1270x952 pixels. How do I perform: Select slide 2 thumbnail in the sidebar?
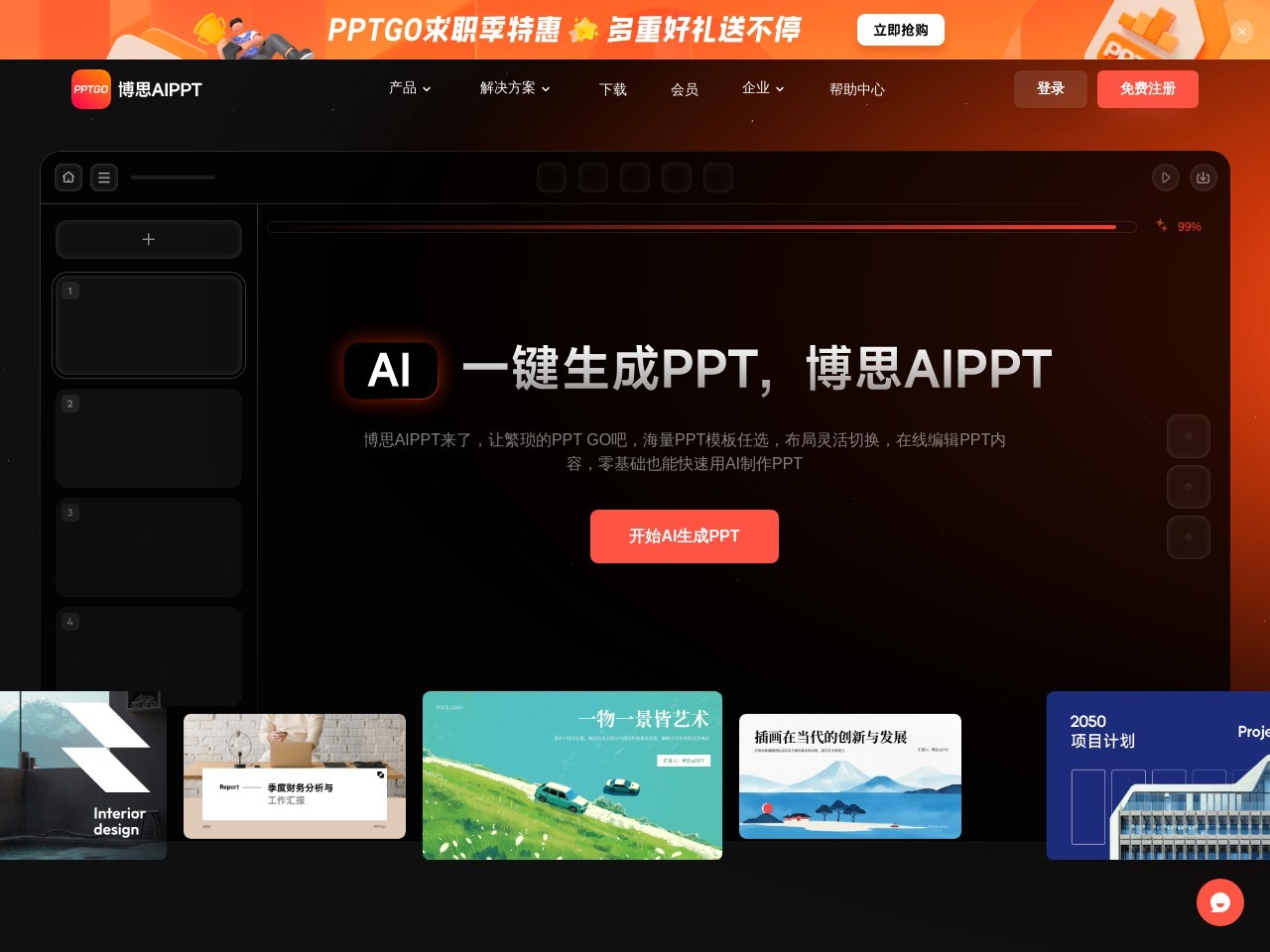coord(148,437)
